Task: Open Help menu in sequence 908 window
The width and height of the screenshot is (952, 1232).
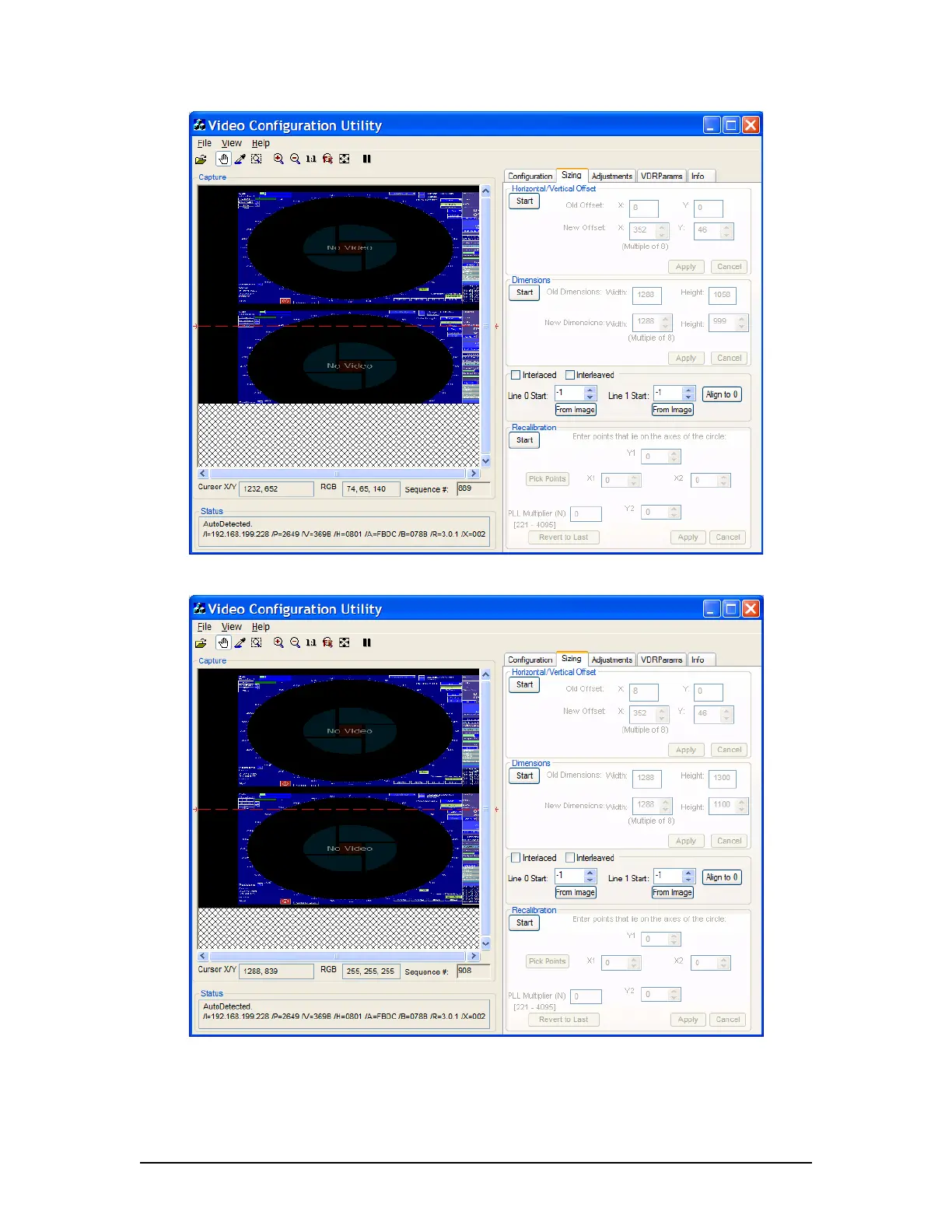Action: 261,627
